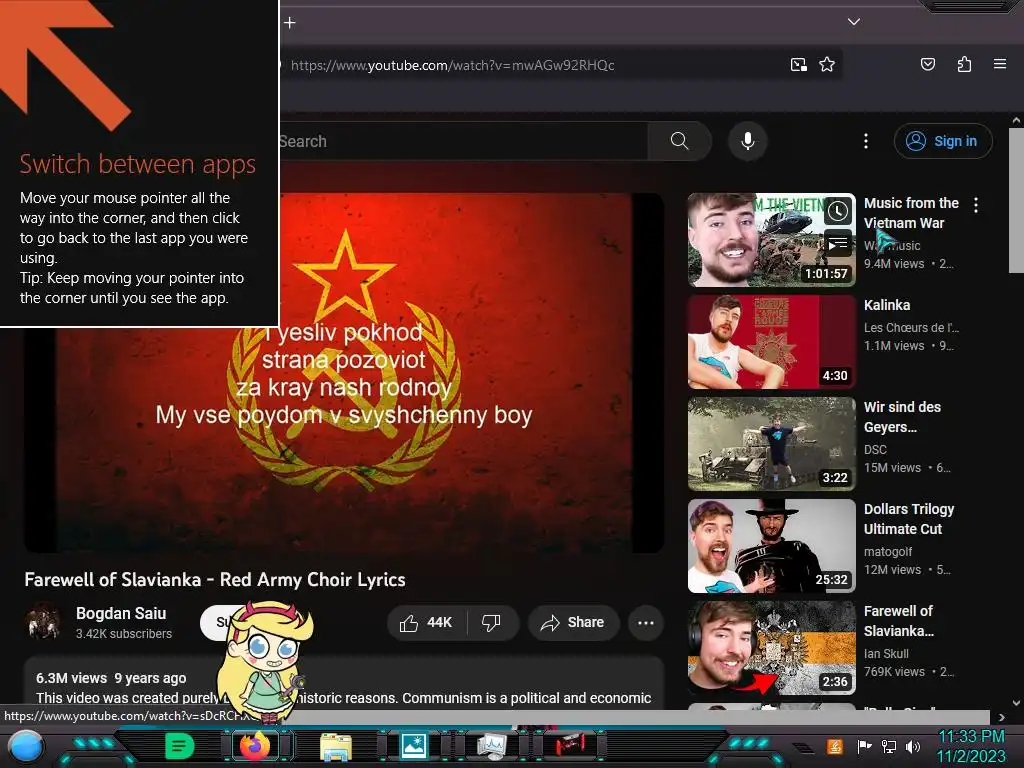Open clock showing 11:33 PM
The width and height of the screenshot is (1024, 768).
coord(971,746)
